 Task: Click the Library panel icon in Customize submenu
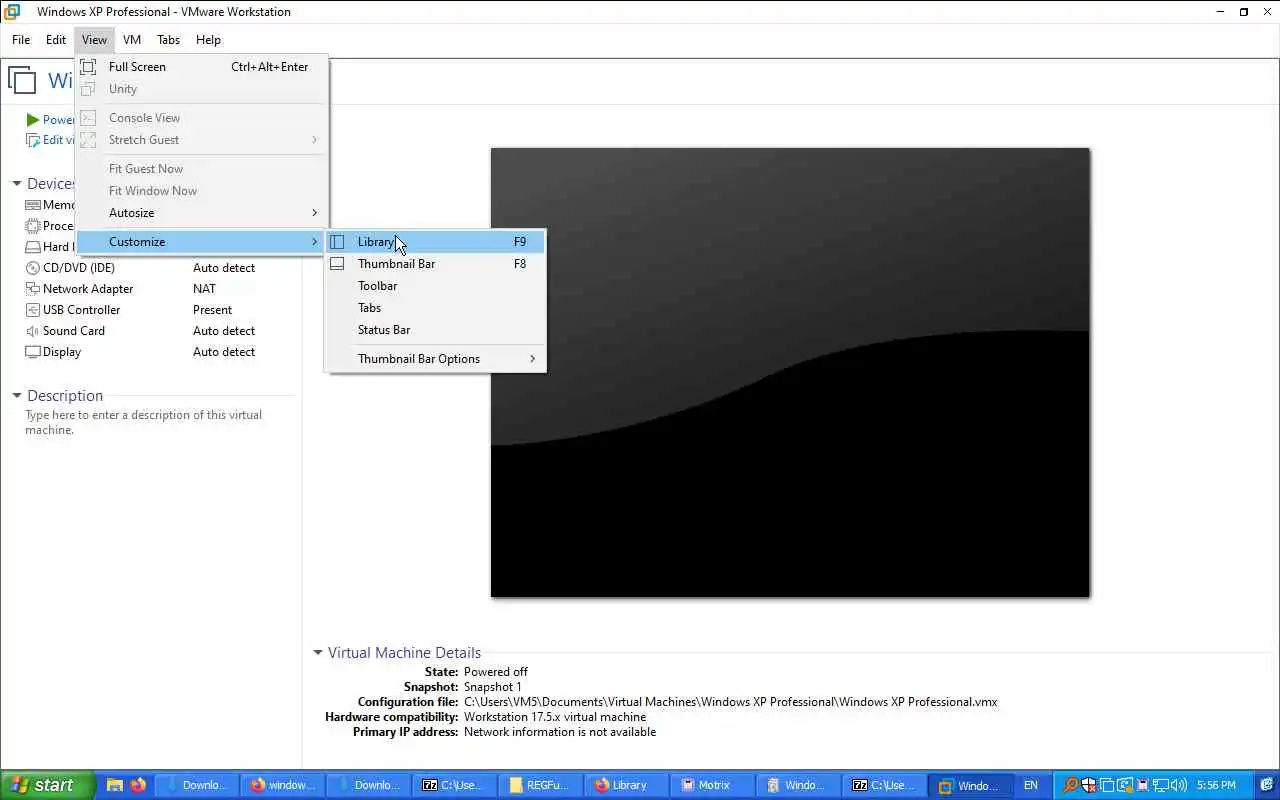point(337,242)
